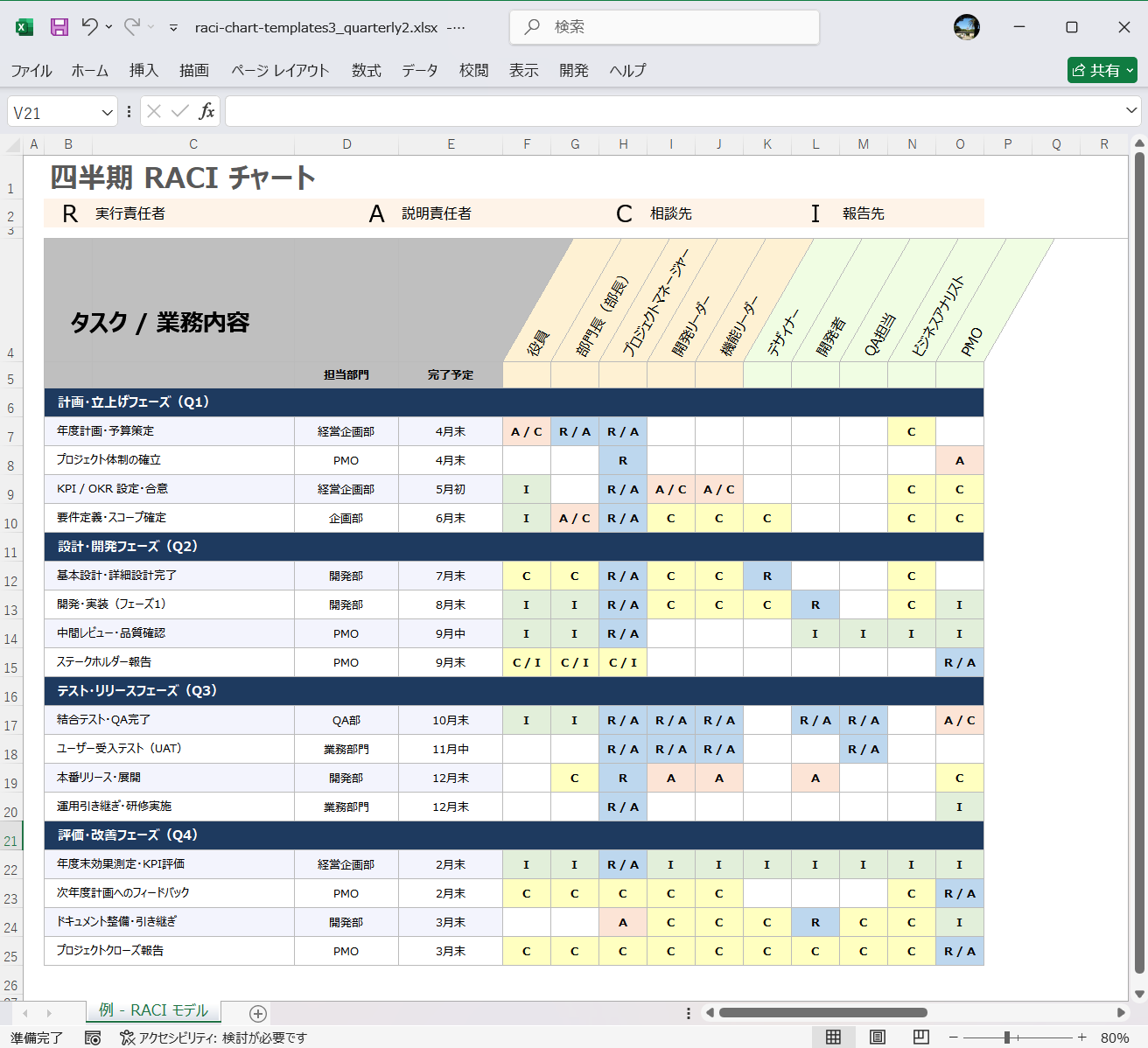Click the 年度計画・予算策定 task cell

(170, 431)
